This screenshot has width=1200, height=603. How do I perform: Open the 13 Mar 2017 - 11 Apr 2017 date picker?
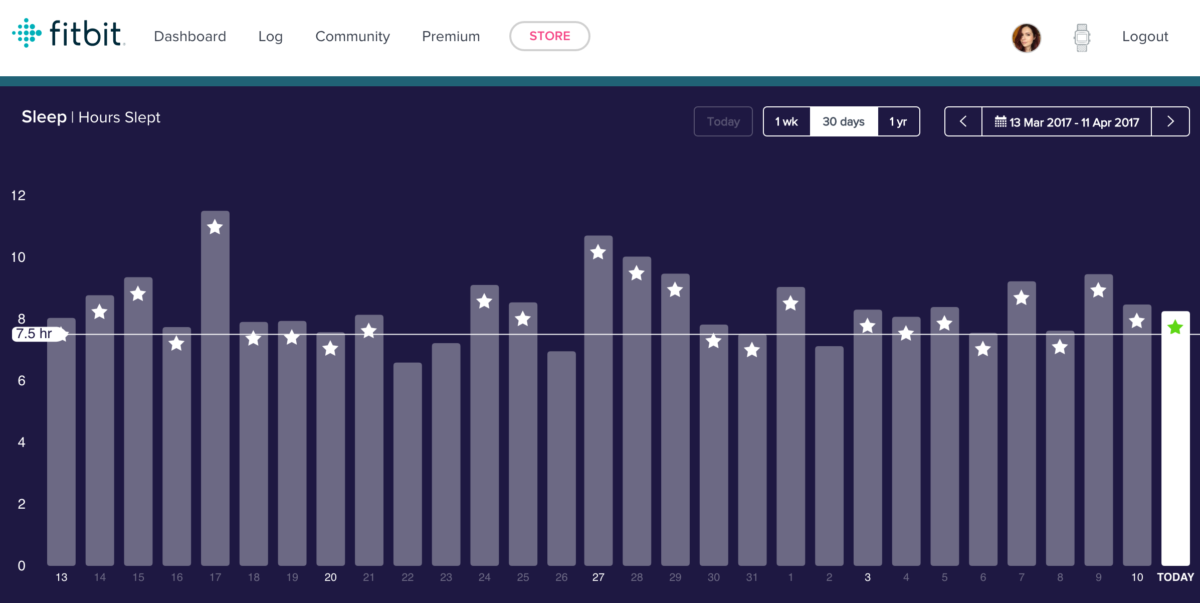(x=1066, y=122)
